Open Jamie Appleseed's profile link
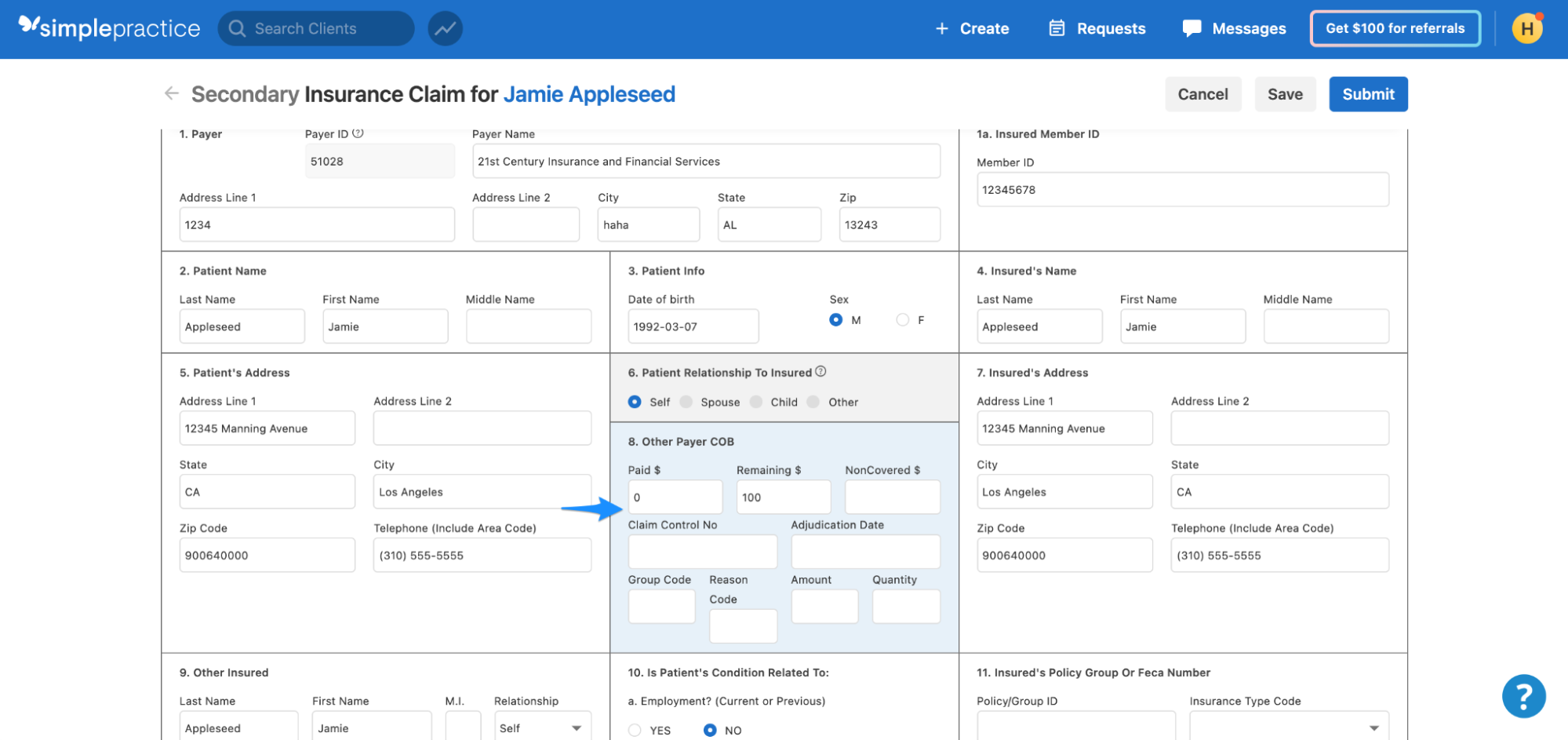Viewport: 1568px width, 740px height. tap(589, 93)
